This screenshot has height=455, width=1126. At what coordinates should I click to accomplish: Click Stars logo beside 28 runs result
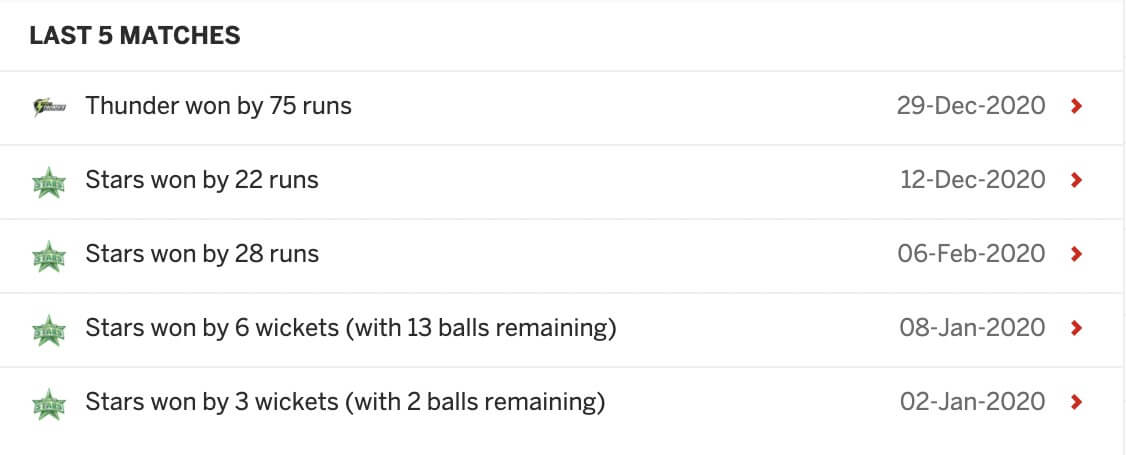click(50, 255)
